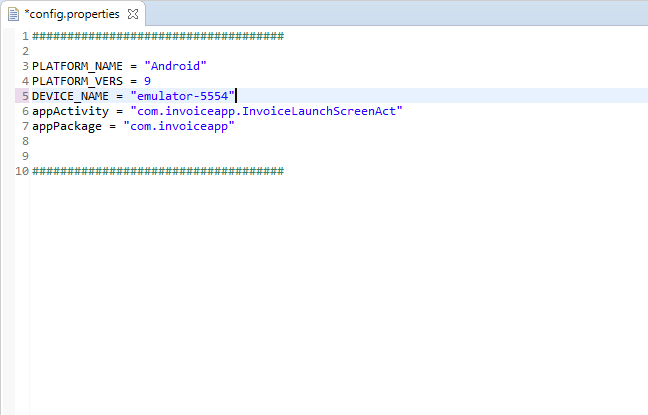Click the "com.invoiceapp.InvoiceLaunchScreenAct" value
This screenshot has width=648, height=415.
point(266,111)
